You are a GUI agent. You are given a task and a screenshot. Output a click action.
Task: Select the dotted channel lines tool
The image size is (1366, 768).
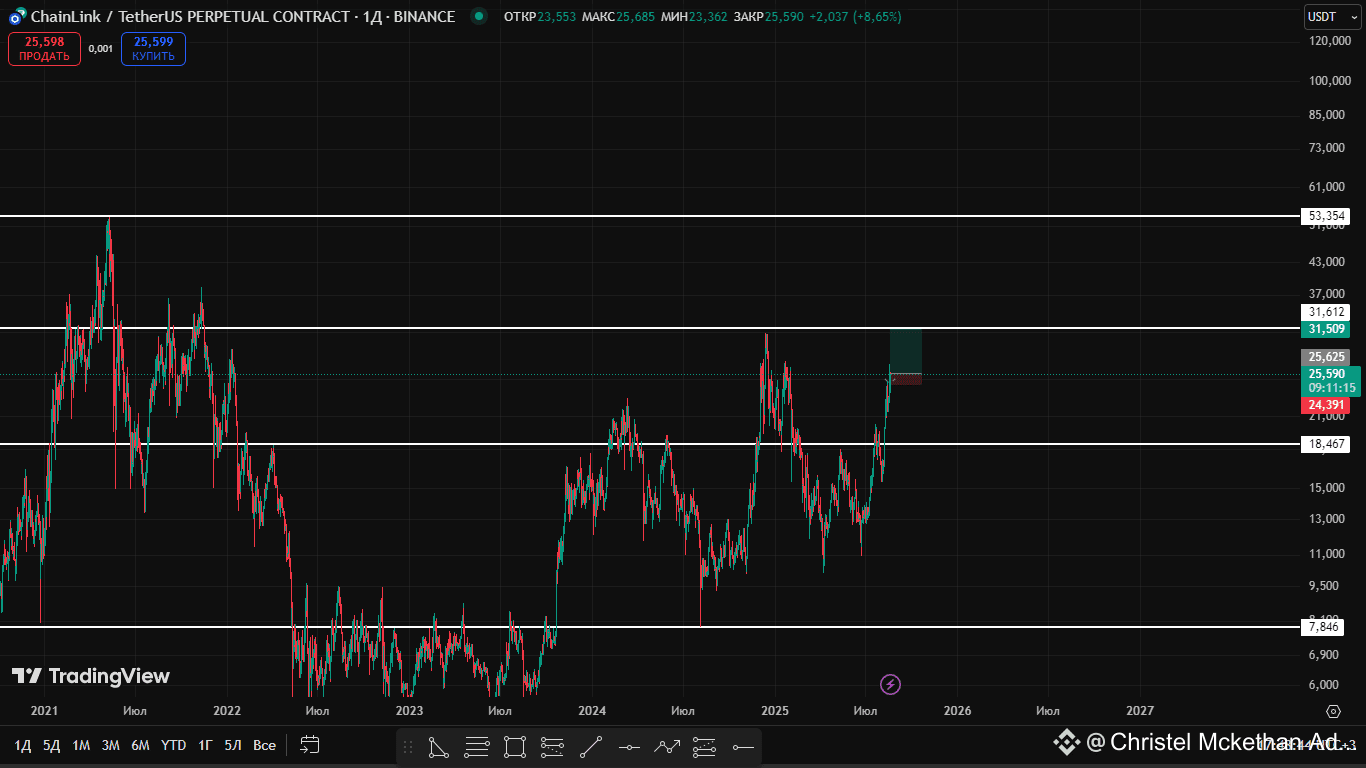click(x=552, y=747)
